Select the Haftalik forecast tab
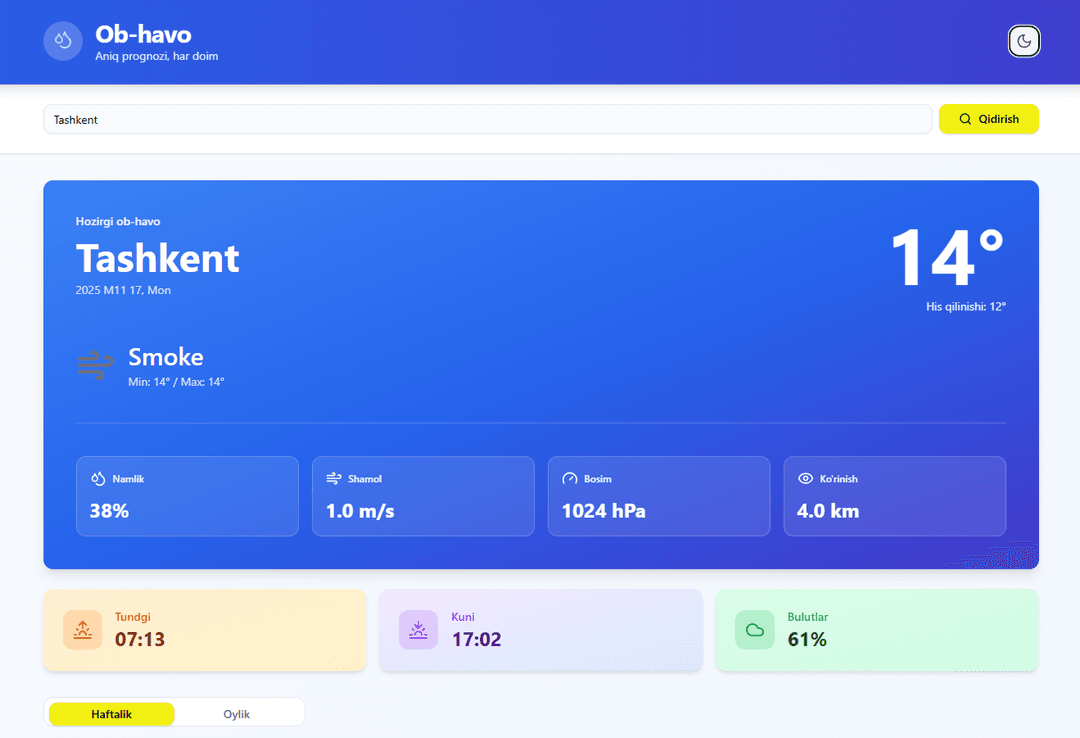 click(109, 713)
